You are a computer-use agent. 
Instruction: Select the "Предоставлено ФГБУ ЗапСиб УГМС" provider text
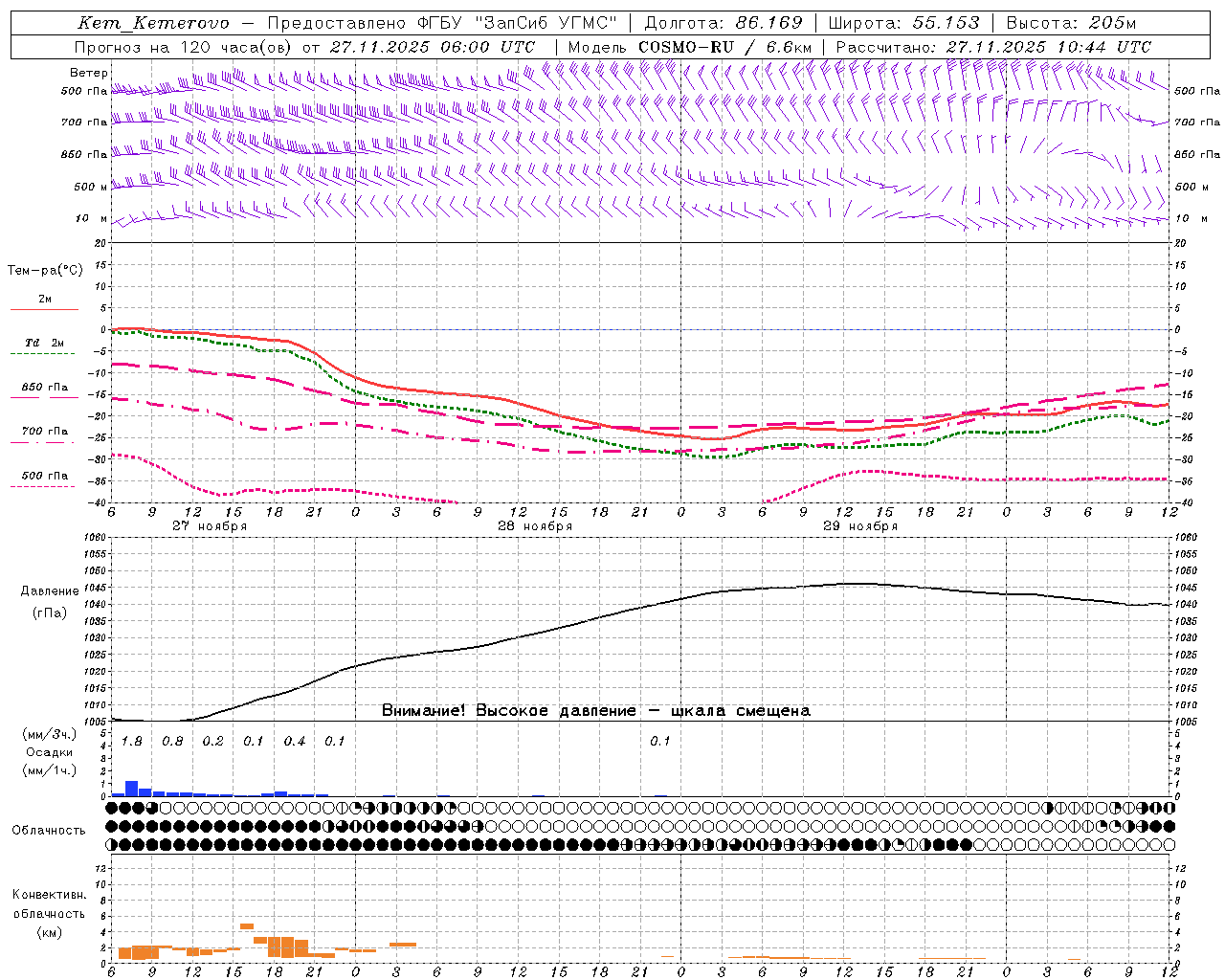(442, 23)
